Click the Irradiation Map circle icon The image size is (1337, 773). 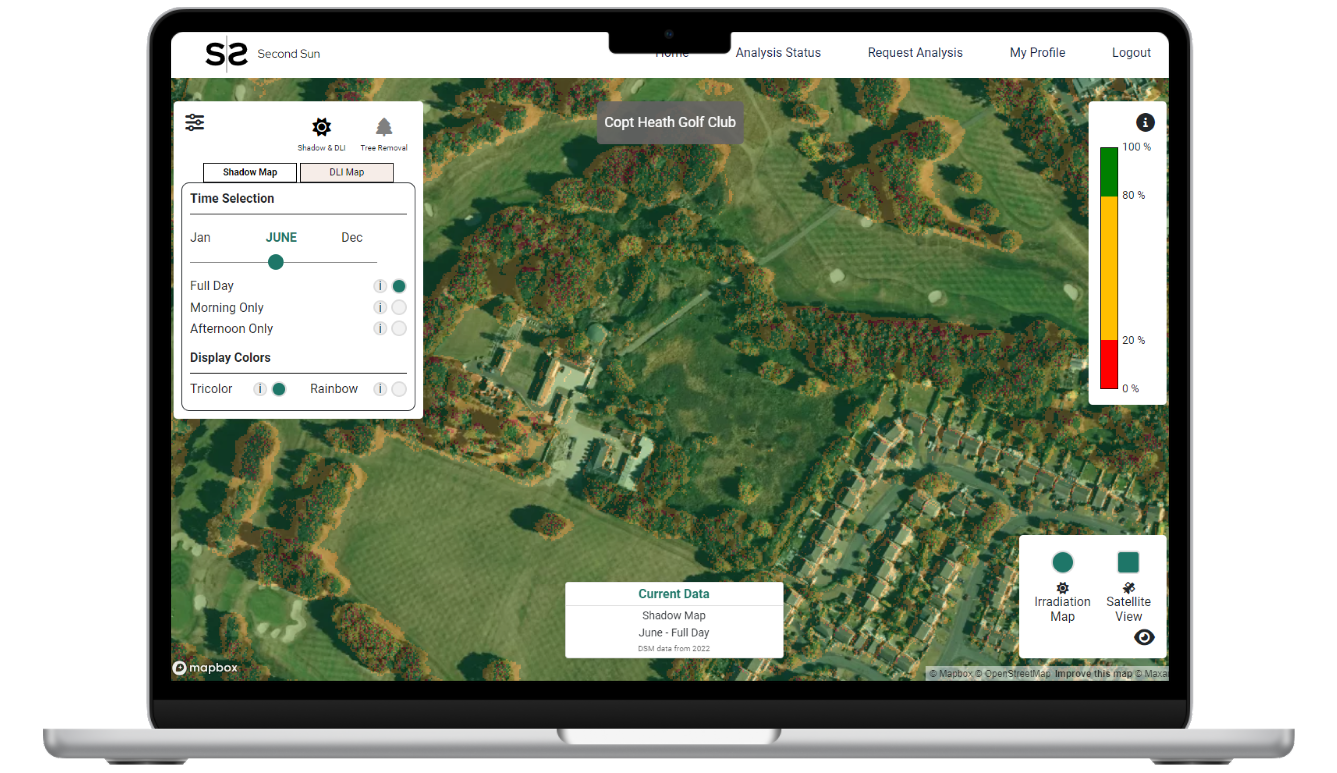click(1062, 562)
